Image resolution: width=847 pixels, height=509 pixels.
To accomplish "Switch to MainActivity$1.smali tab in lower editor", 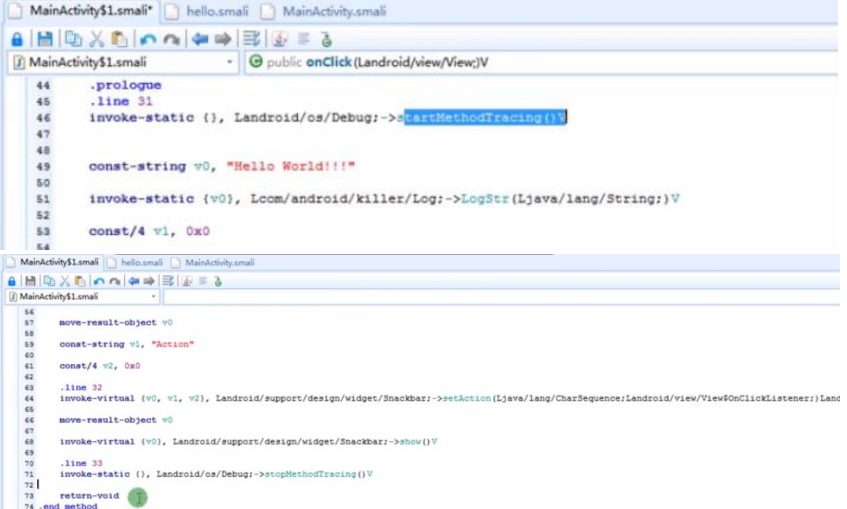I will coord(53,262).
